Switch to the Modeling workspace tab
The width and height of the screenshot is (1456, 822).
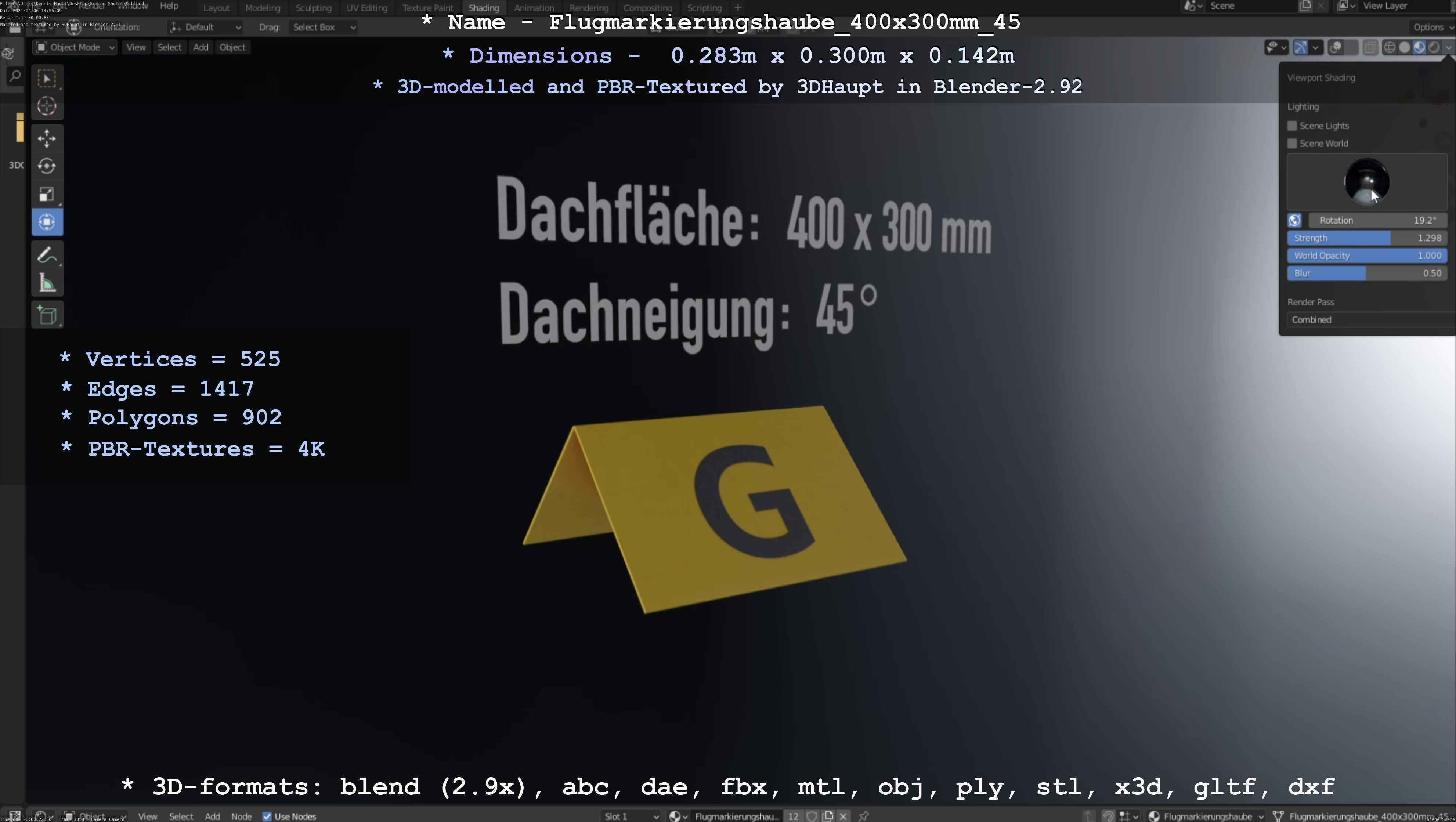(x=263, y=8)
